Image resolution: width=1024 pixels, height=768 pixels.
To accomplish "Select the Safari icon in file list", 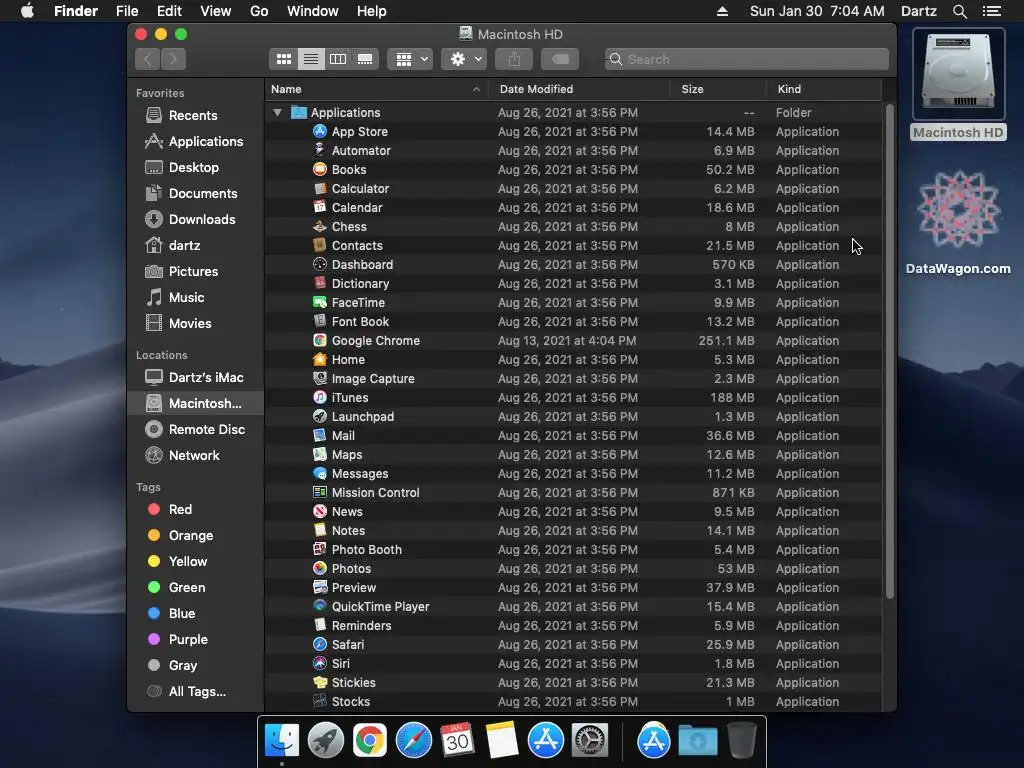I will (x=319, y=645).
